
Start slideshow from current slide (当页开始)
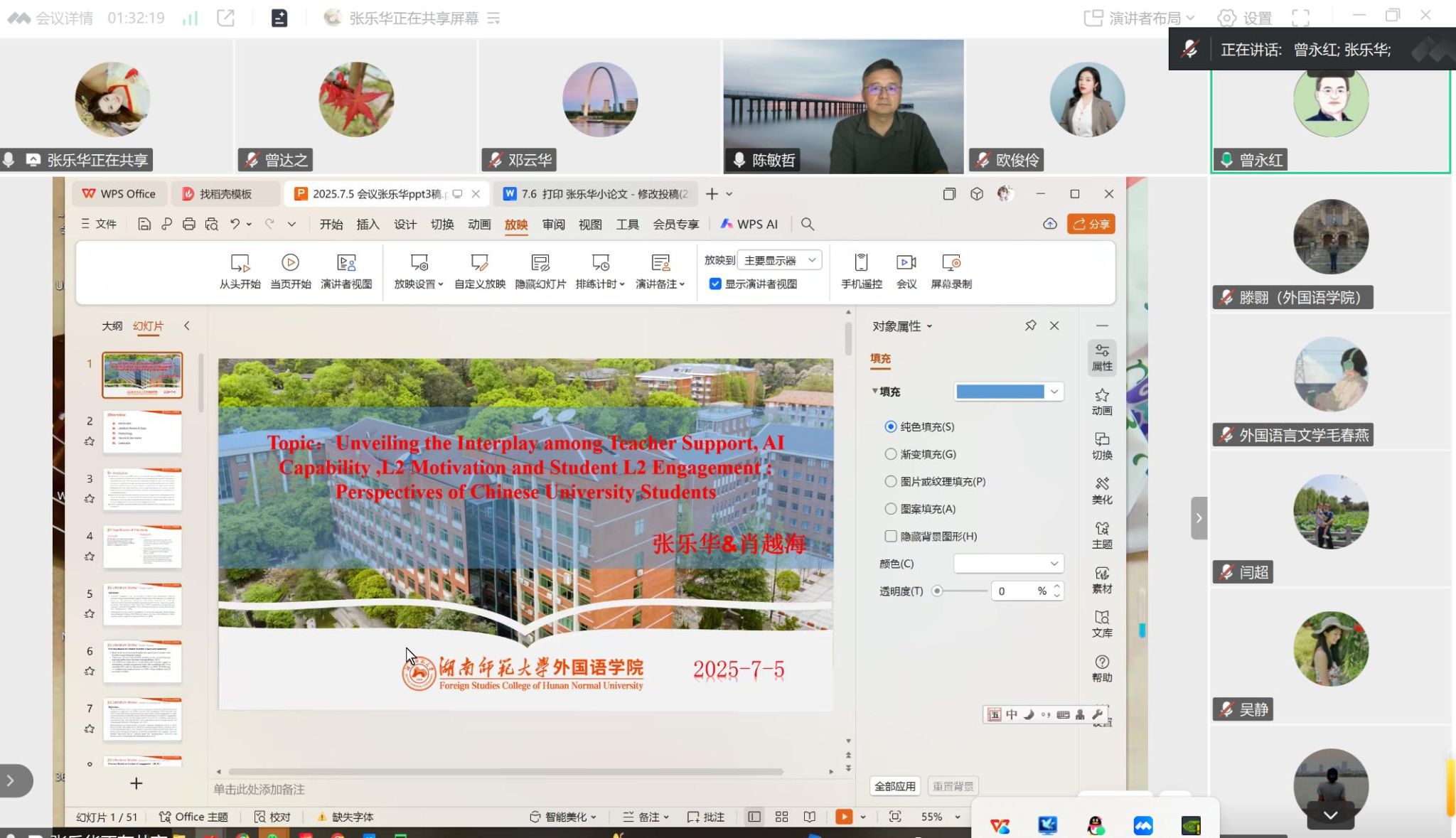[x=290, y=264]
